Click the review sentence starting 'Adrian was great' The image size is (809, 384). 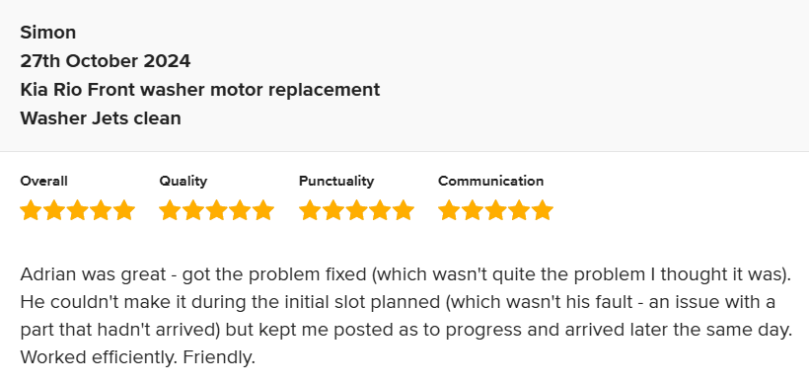click(x=406, y=275)
